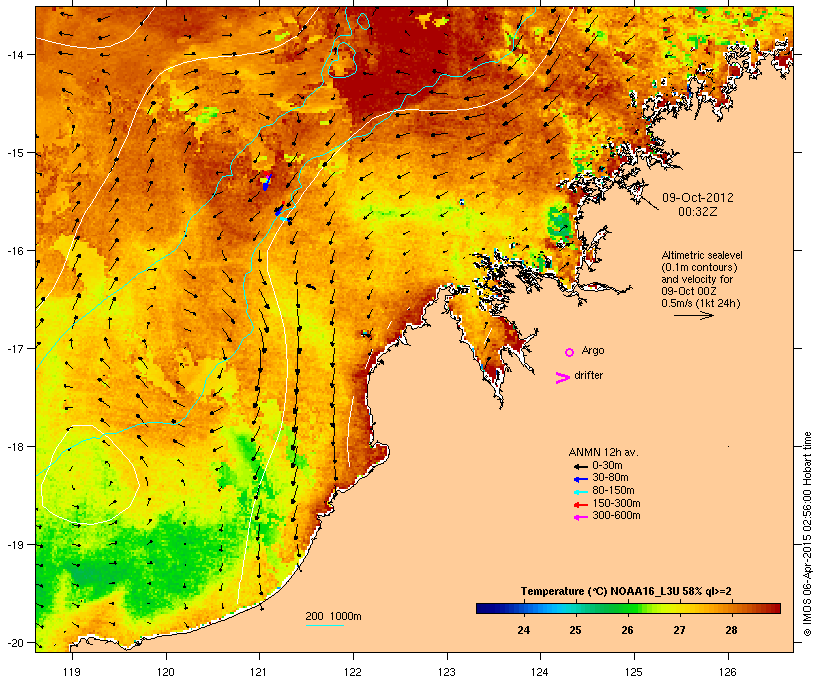Click the 'ANMN 12h av.' heading
The width and height of the screenshot is (820, 680).
point(603,452)
